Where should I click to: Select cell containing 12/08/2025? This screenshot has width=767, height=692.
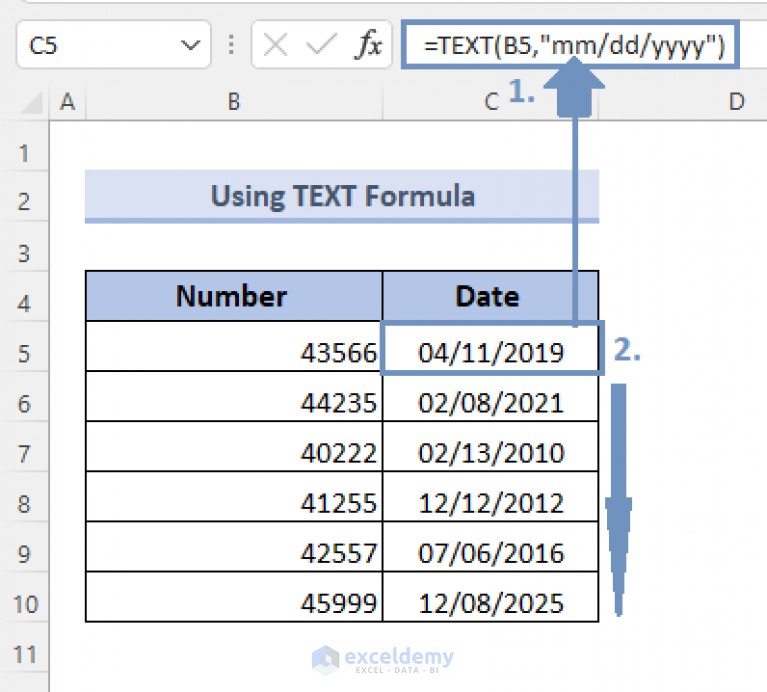[491, 604]
